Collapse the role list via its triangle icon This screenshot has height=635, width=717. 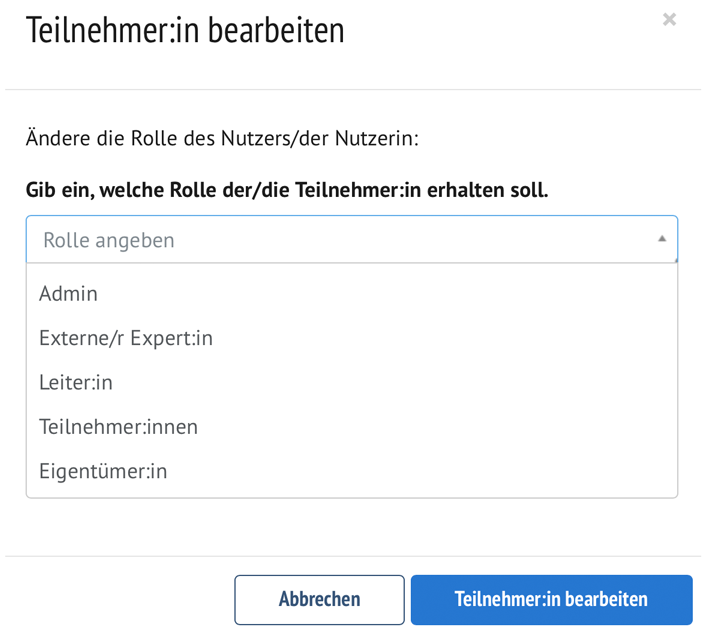click(x=662, y=239)
